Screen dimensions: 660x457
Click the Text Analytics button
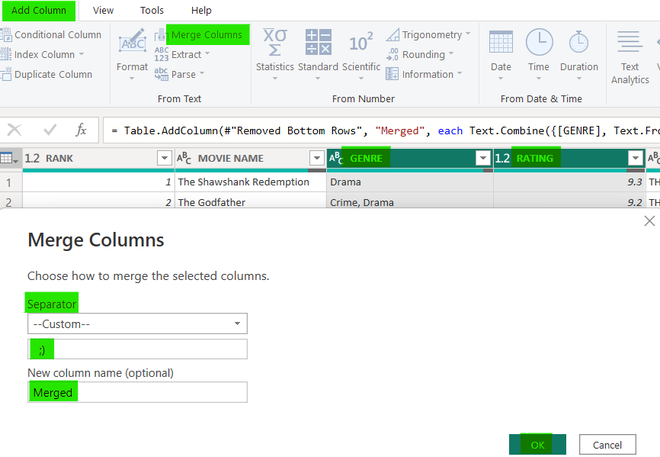(630, 57)
